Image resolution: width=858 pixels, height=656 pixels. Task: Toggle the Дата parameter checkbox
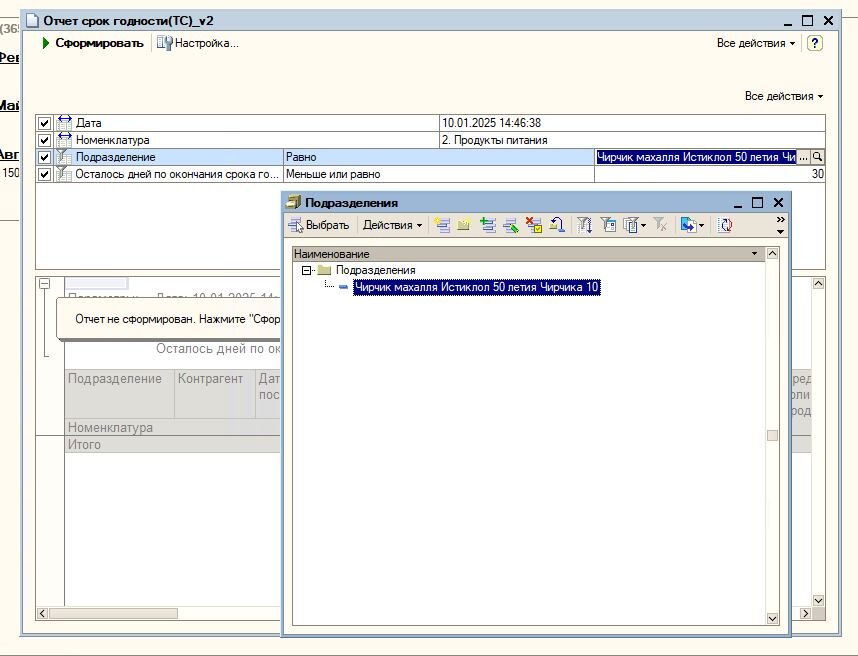tap(44, 123)
